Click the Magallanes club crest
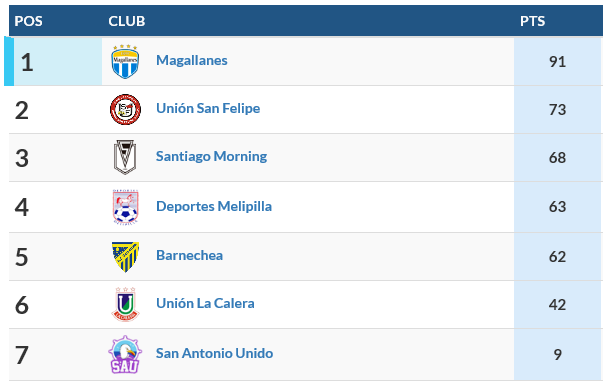Screen dimensions: 603x384 tap(125, 62)
